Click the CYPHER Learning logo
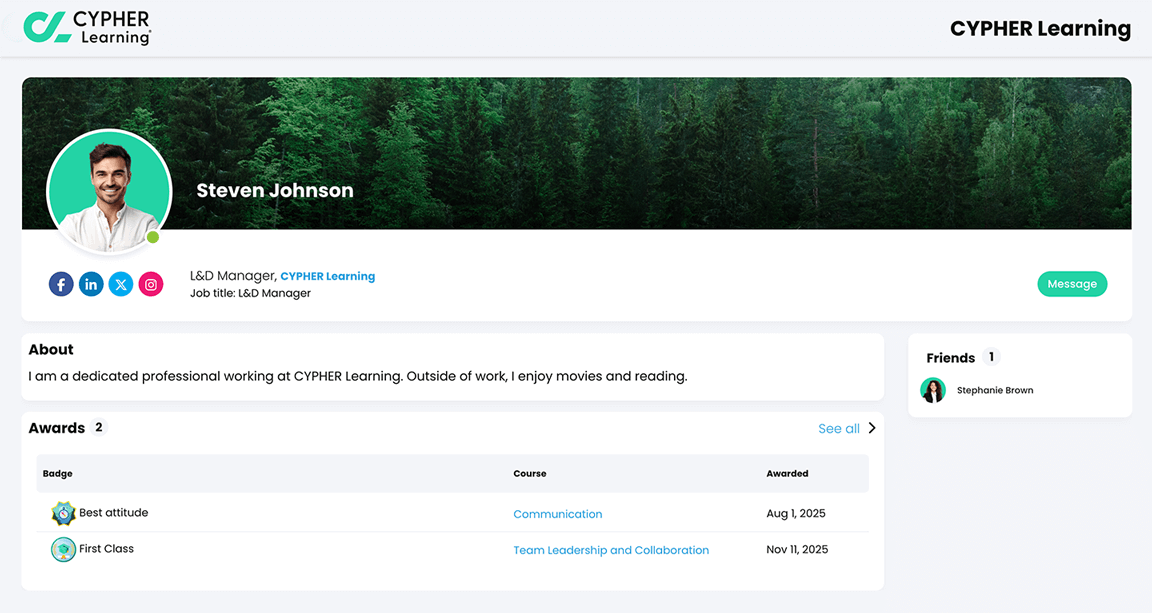The height and width of the screenshot is (613, 1152). [x=88, y=27]
